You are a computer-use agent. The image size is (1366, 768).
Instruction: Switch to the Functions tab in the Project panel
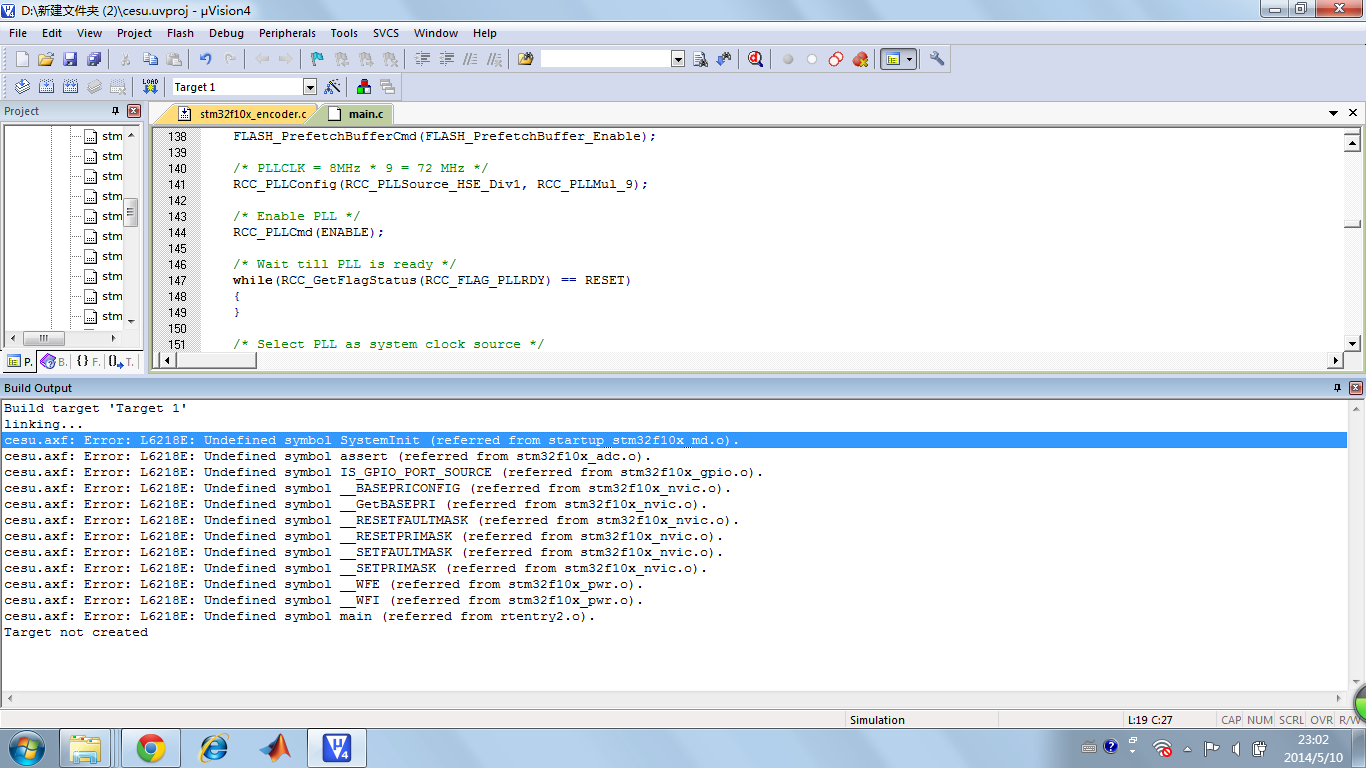tap(88, 362)
